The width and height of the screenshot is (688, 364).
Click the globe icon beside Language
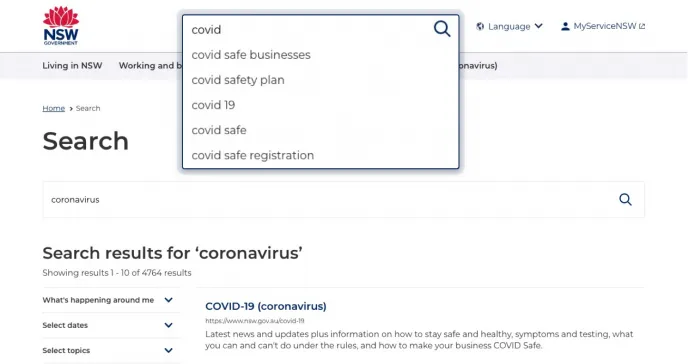click(480, 26)
